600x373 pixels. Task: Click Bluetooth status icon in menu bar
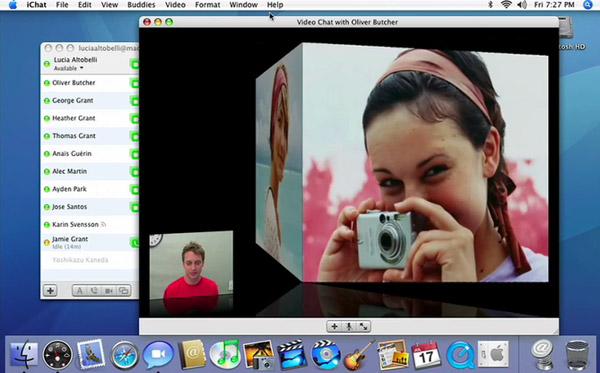[490, 5]
